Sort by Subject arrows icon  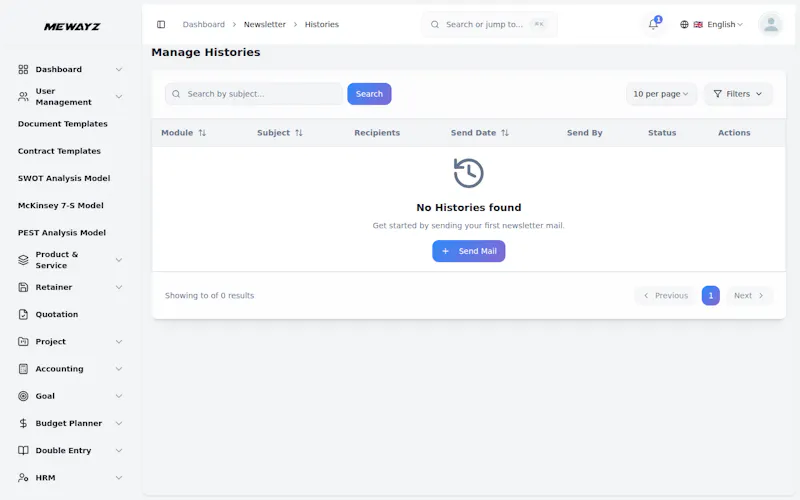[299, 133]
